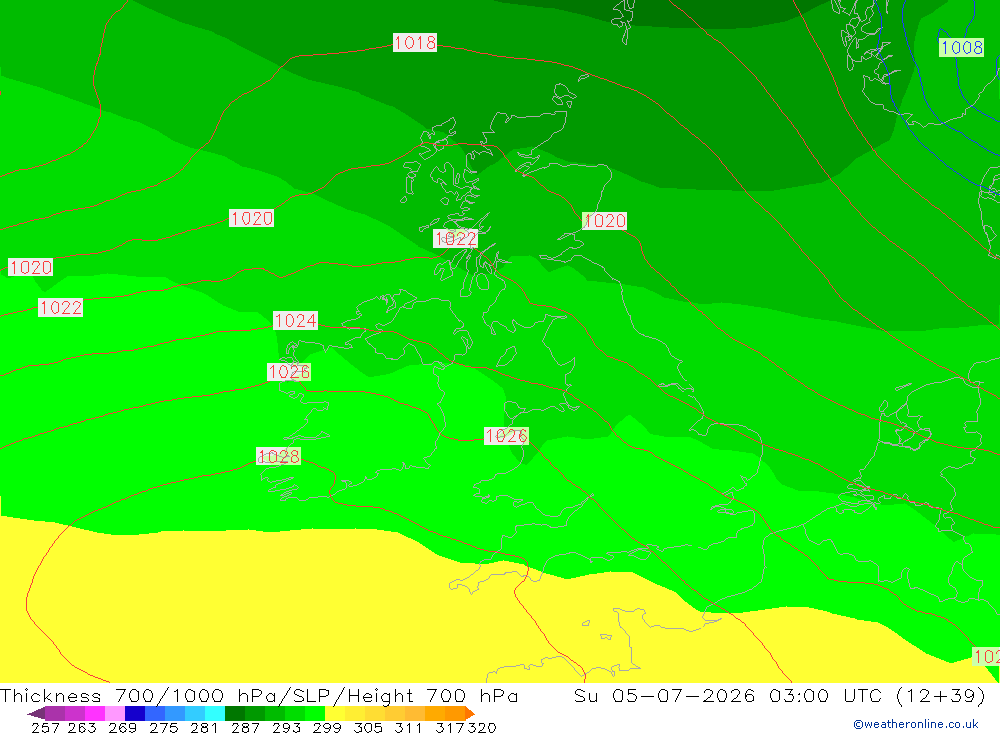Click the 1022 label over southwest Scotland
This screenshot has width=1000, height=733.
point(455,239)
